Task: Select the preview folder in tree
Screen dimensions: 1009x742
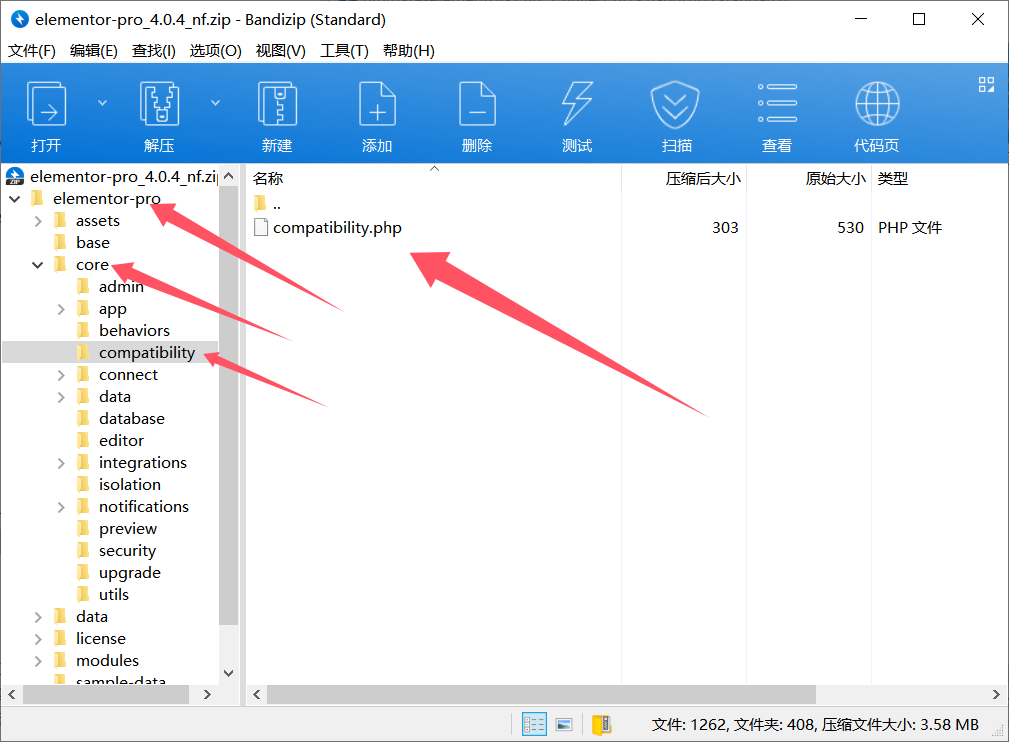Action: click(128, 529)
